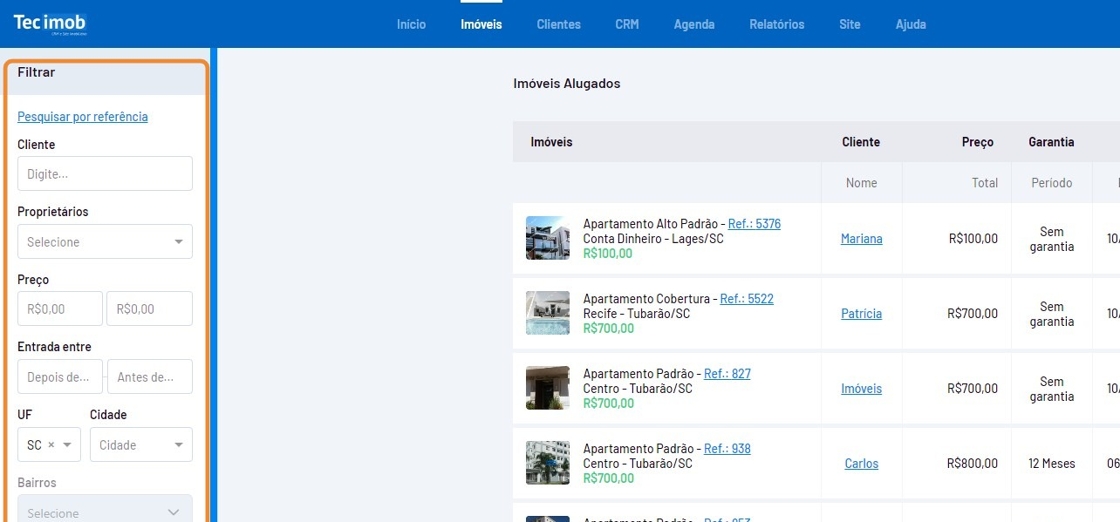Click the Ref. 938 property thumbnail
Image resolution: width=1120 pixels, height=522 pixels.
(x=547, y=463)
